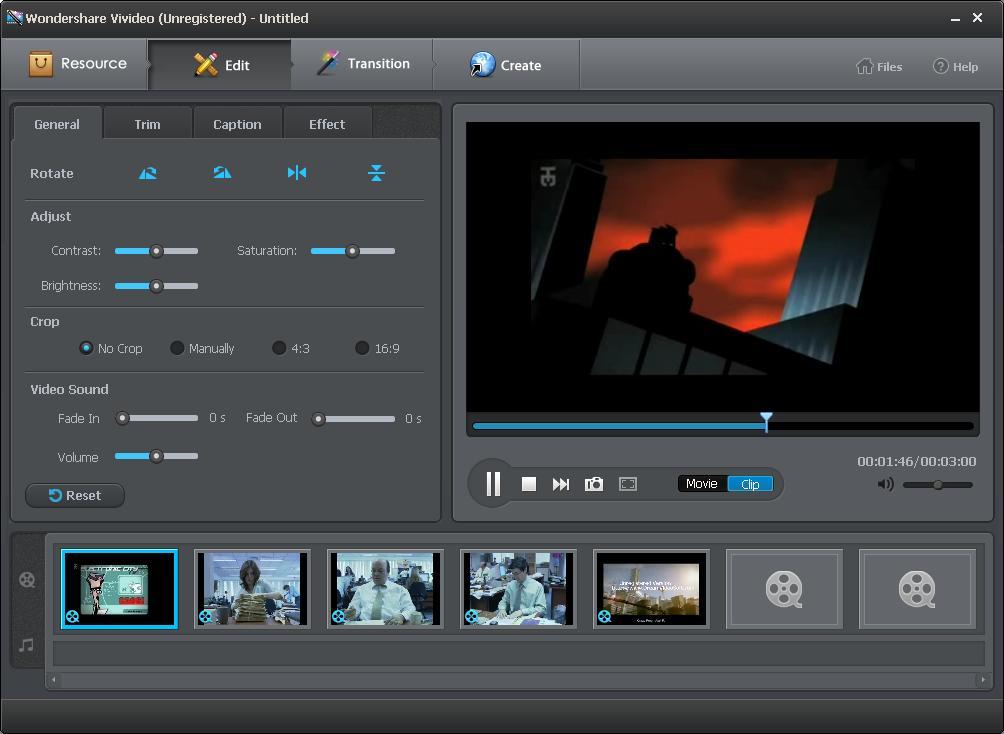
Task: Select the cartoon clip thumbnail
Action: coord(119,589)
